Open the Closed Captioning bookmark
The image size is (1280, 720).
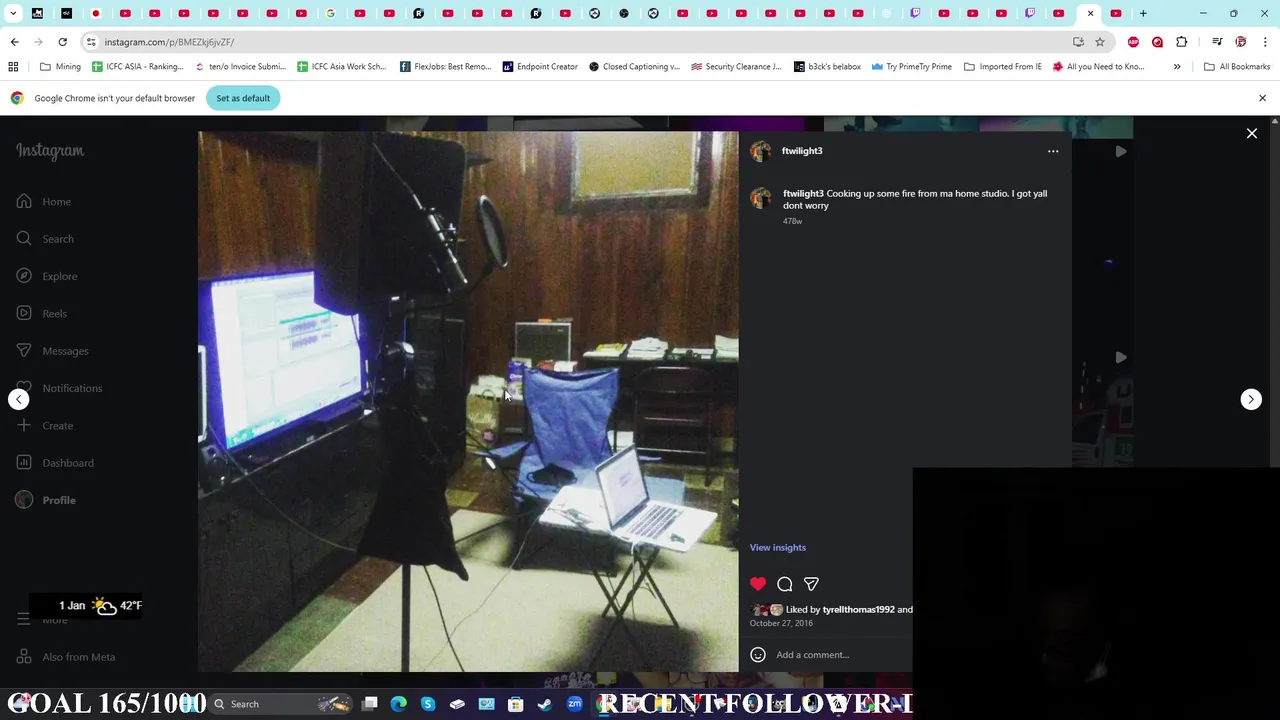(x=634, y=67)
